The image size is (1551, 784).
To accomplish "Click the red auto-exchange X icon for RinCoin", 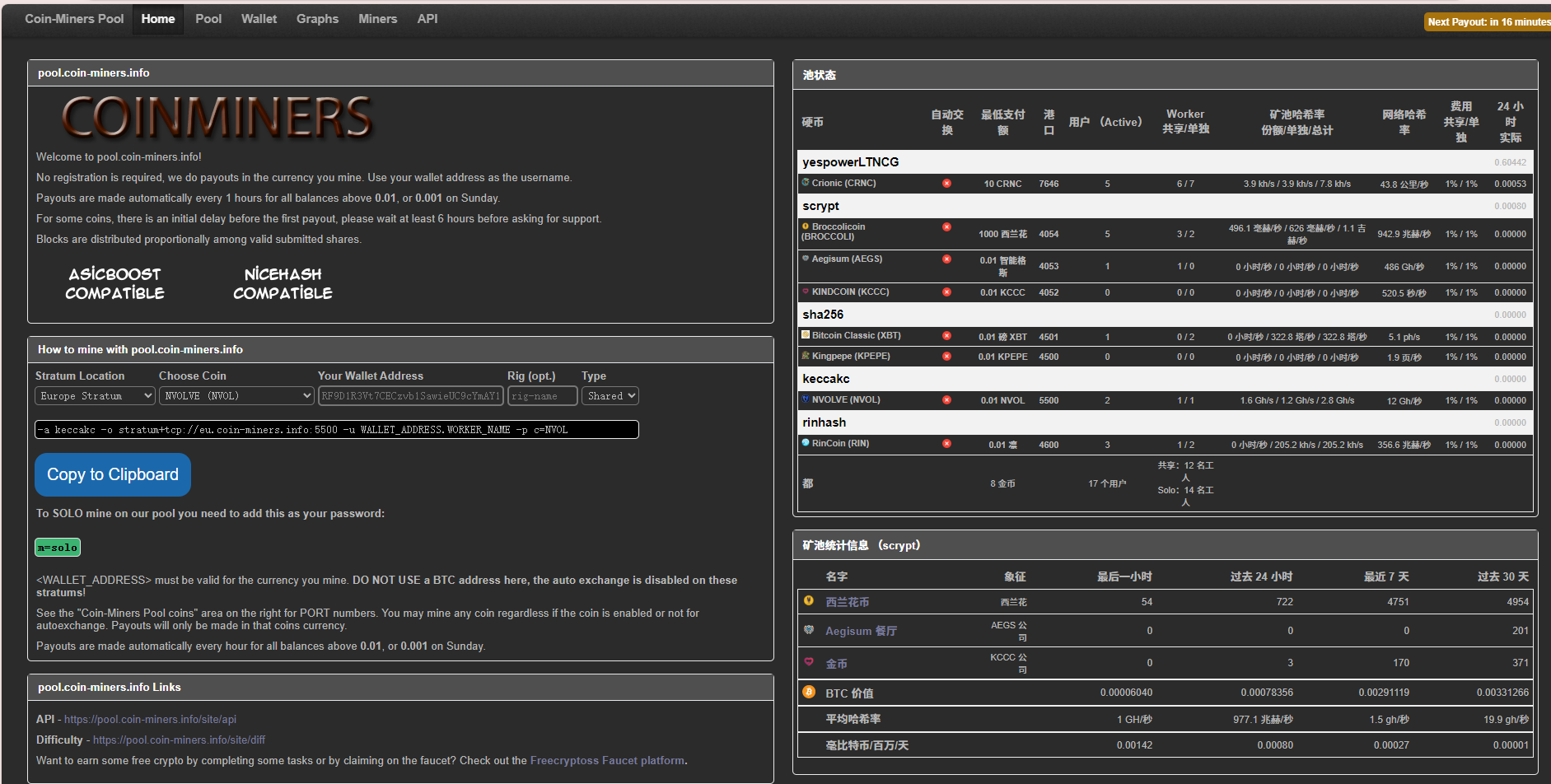I will 946,444.
